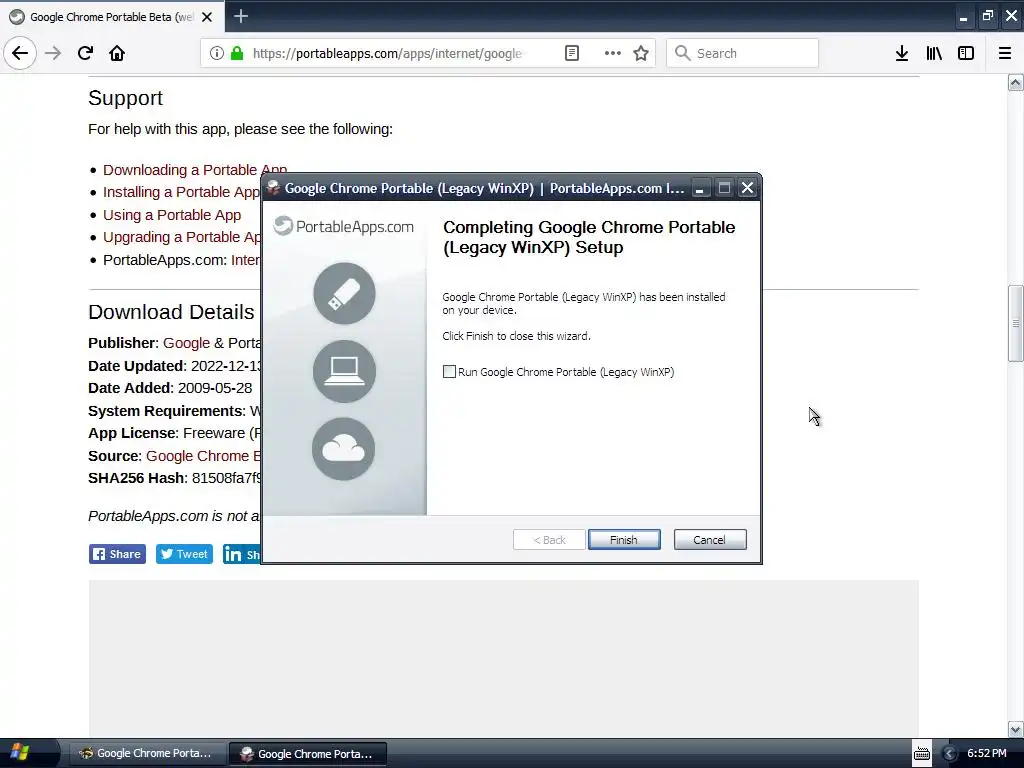Open a new tab with the plus icon

[x=241, y=16]
